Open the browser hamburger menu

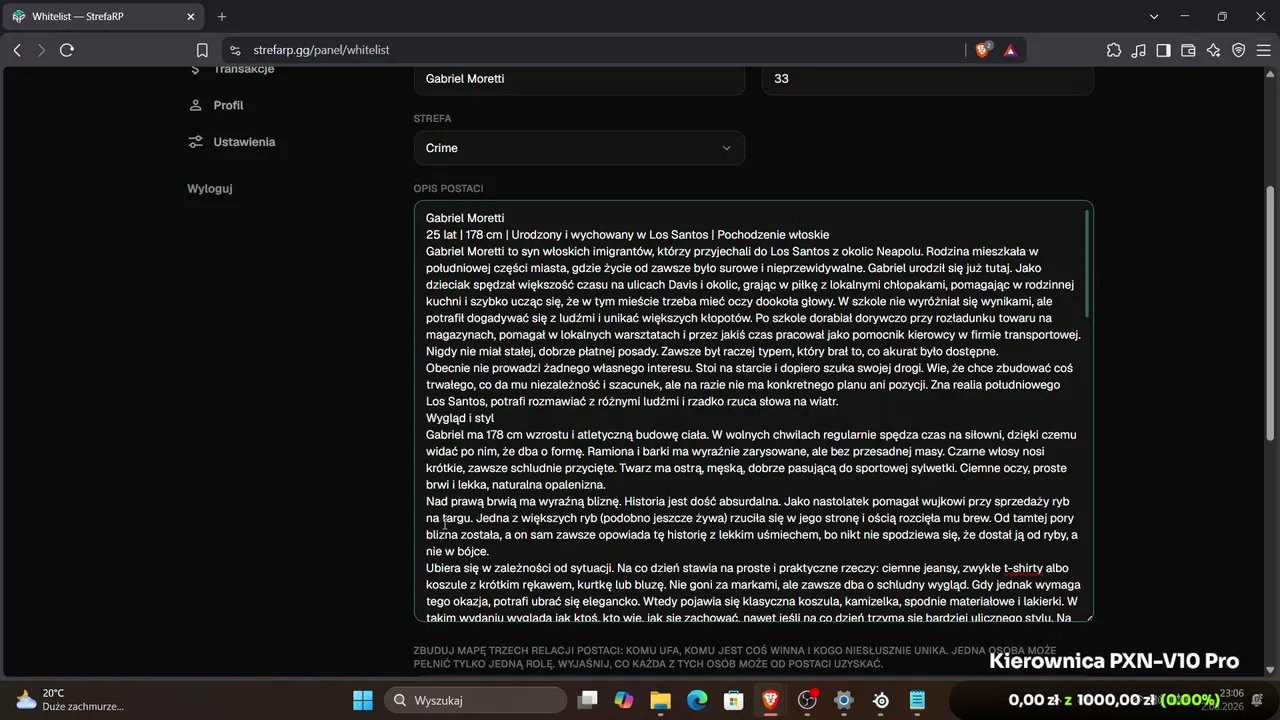coord(1262,50)
